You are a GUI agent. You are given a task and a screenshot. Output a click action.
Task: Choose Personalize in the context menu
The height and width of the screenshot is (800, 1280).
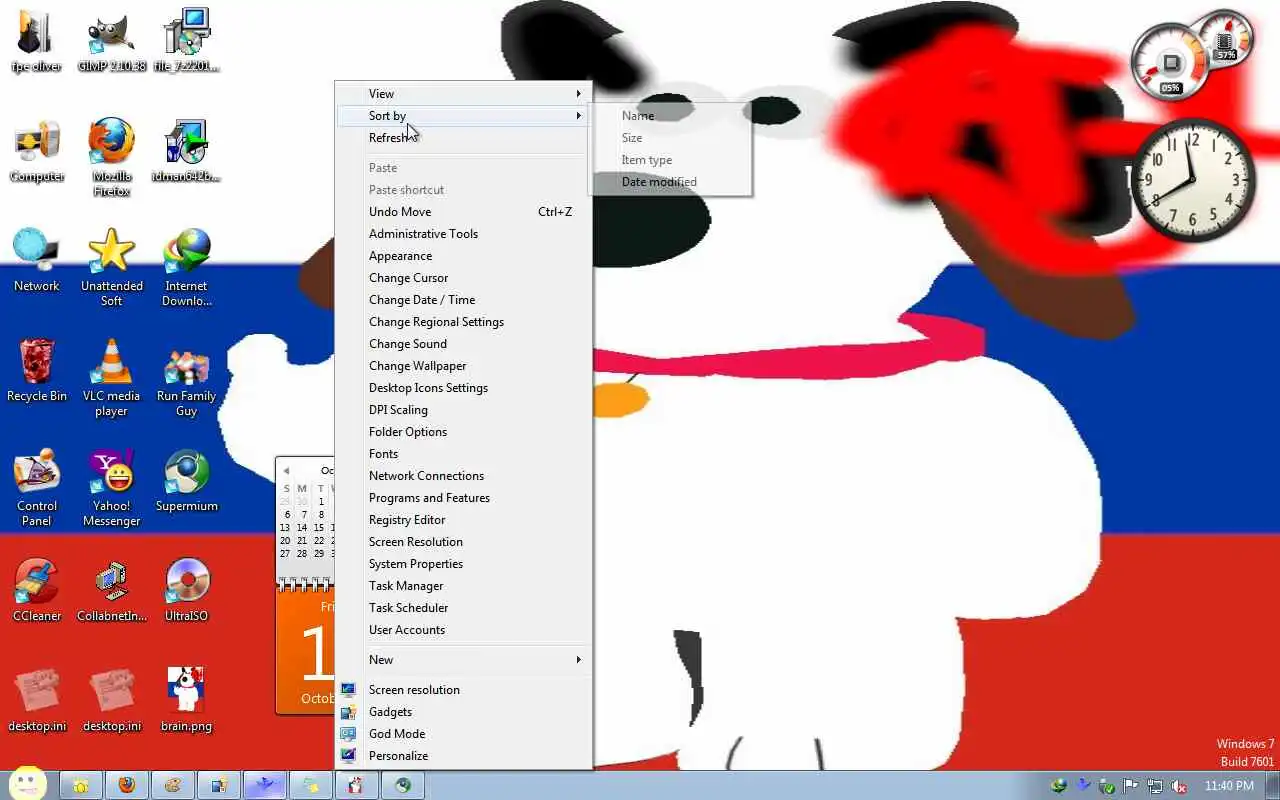[463, 756]
